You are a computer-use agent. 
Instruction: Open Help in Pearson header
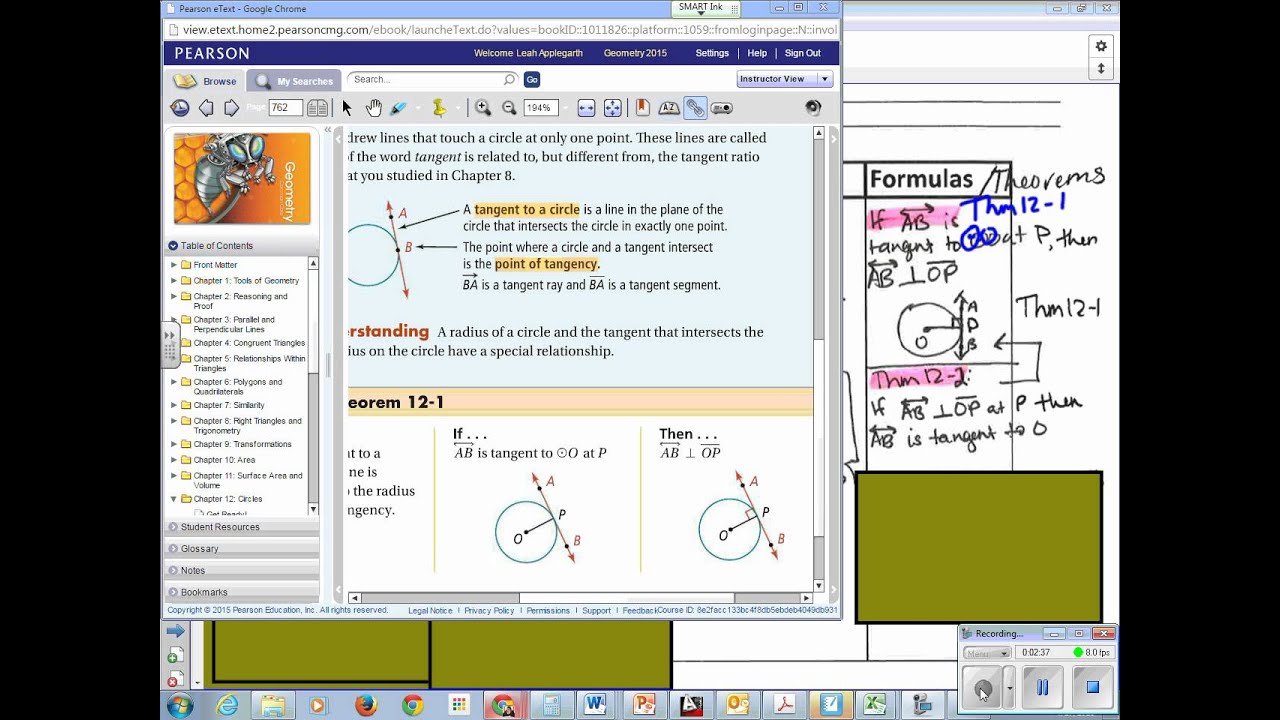757,53
